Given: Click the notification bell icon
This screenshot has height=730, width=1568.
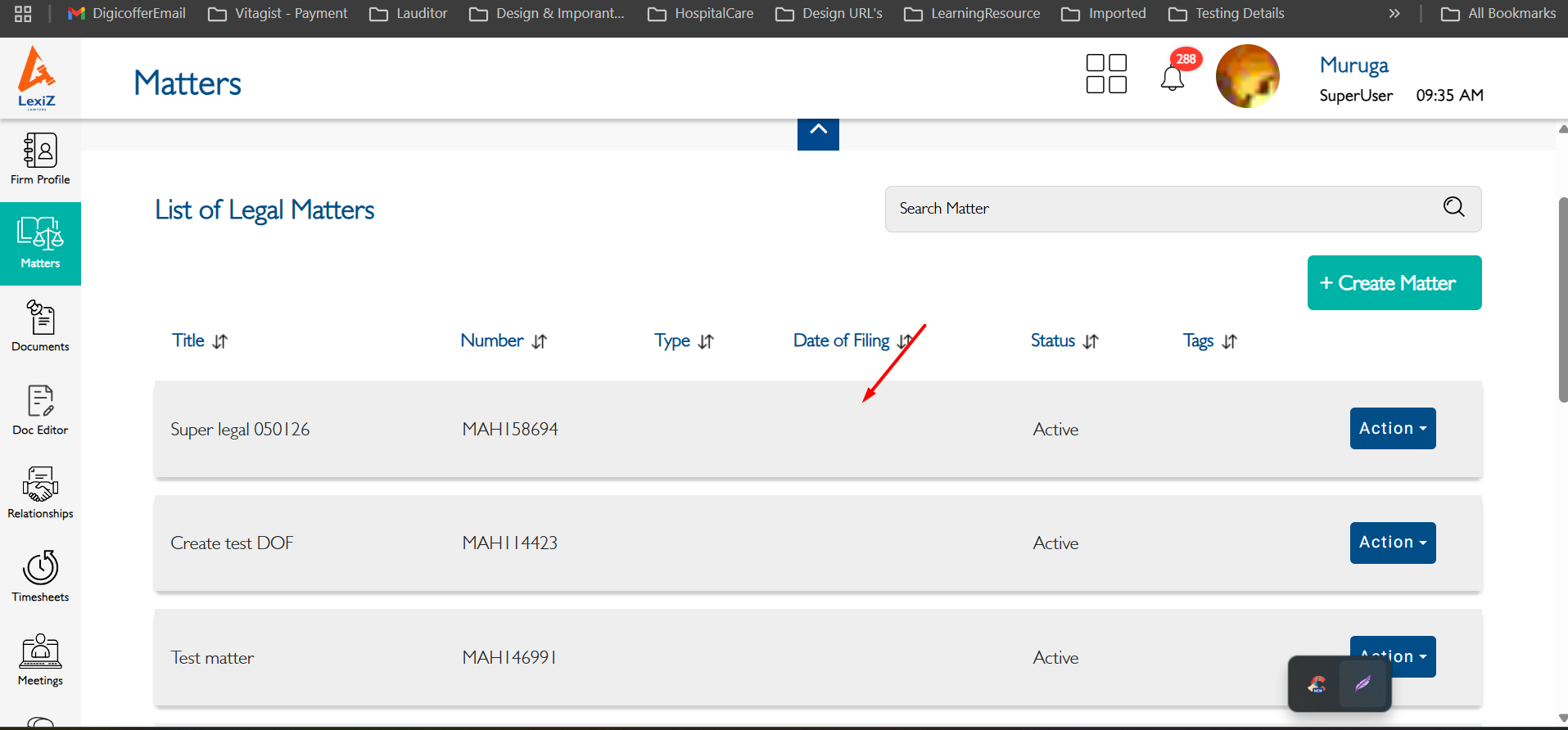Looking at the screenshot, I should point(1172,79).
